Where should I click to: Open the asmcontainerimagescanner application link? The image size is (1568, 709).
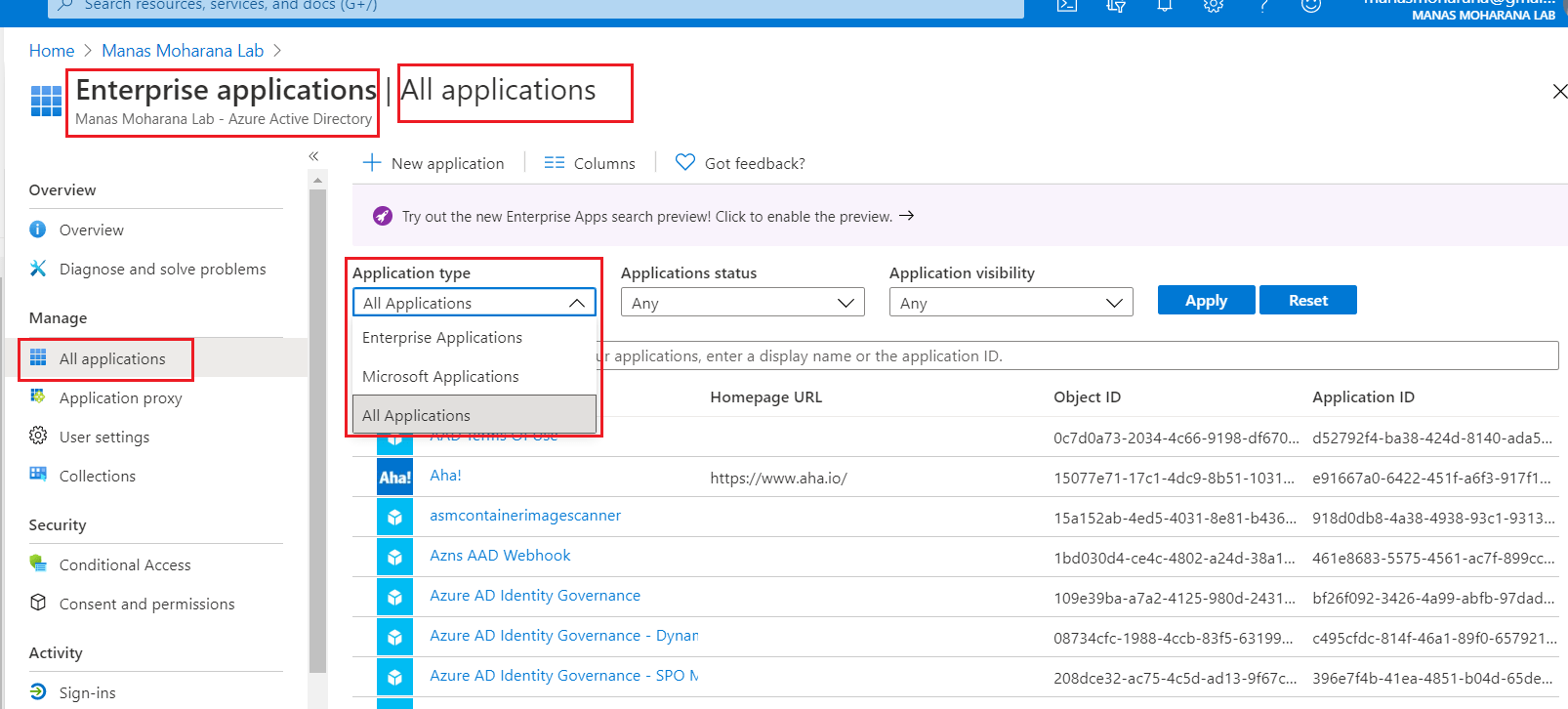(525, 516)
